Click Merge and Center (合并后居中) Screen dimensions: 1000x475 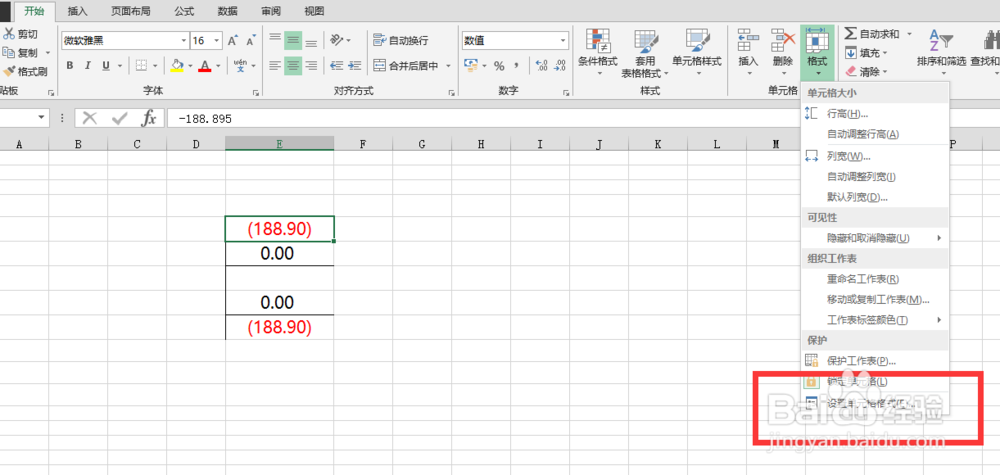tap(406, 65)
